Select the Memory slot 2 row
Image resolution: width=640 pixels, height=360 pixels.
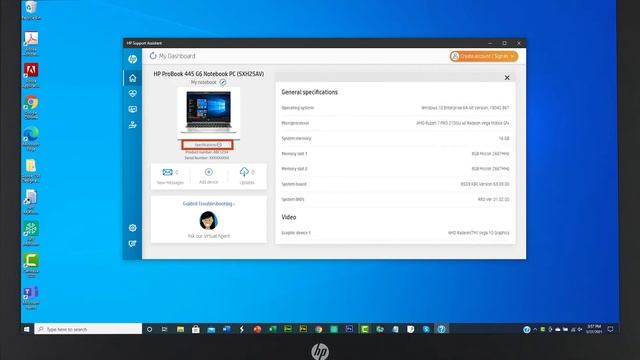click(395, 169)
